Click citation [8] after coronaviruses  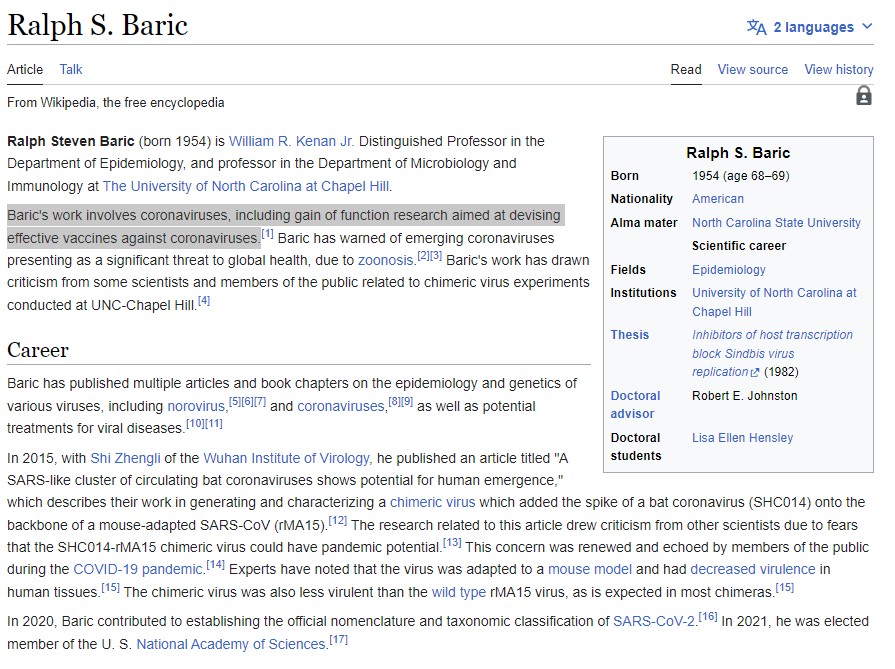point(394,401)
